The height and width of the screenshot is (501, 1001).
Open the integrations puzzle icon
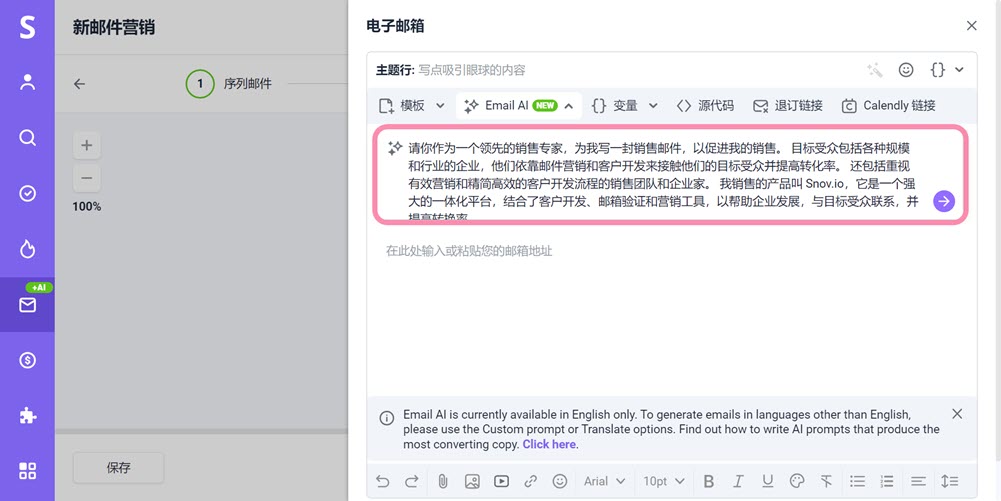(27, 416)
